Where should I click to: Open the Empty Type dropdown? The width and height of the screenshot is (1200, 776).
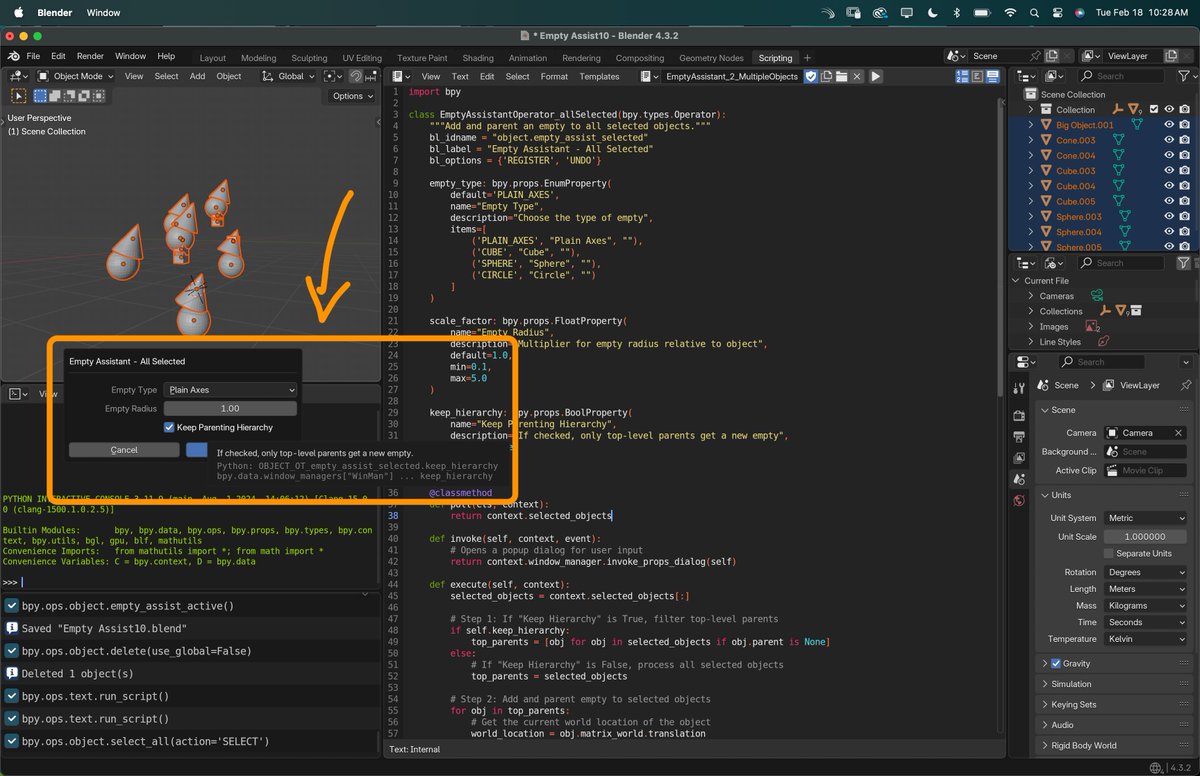[x=231, y=390]
